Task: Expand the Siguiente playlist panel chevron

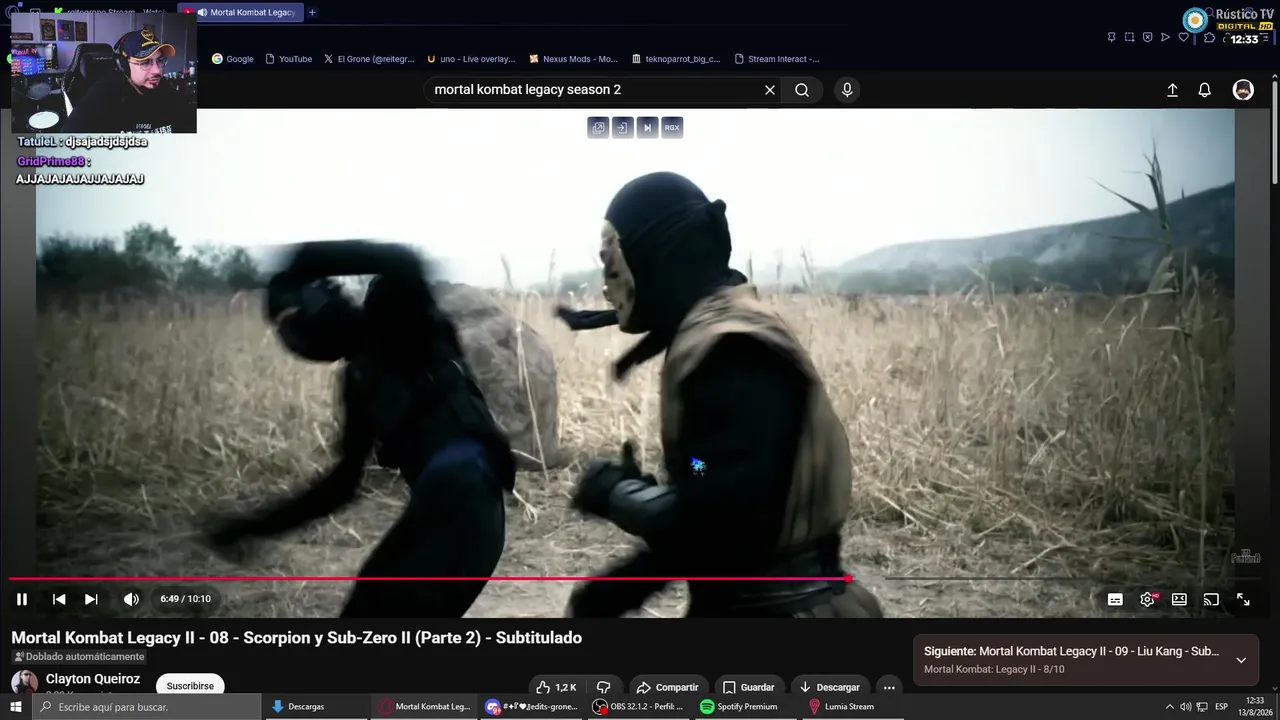Action: click(x=1241, y=660)
